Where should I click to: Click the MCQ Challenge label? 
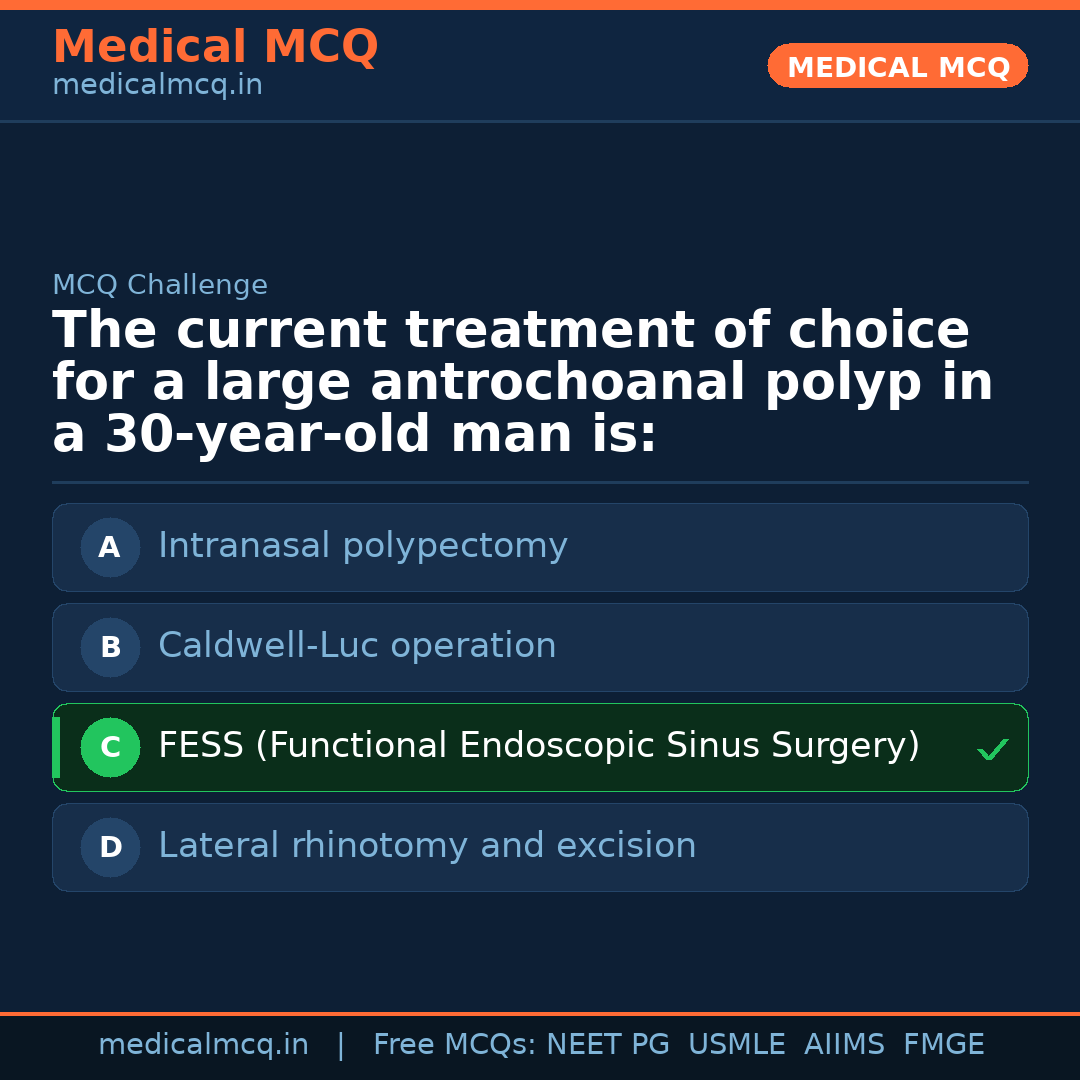pos(160,285)
